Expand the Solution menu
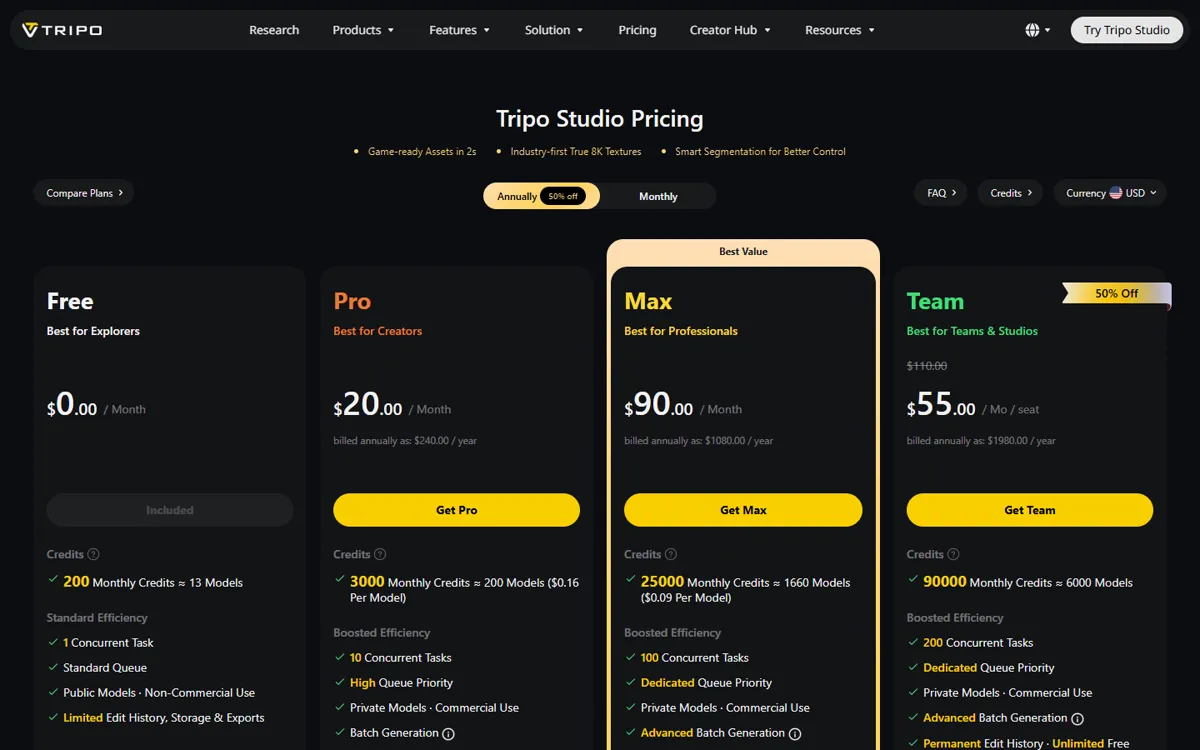 point(554,30)
